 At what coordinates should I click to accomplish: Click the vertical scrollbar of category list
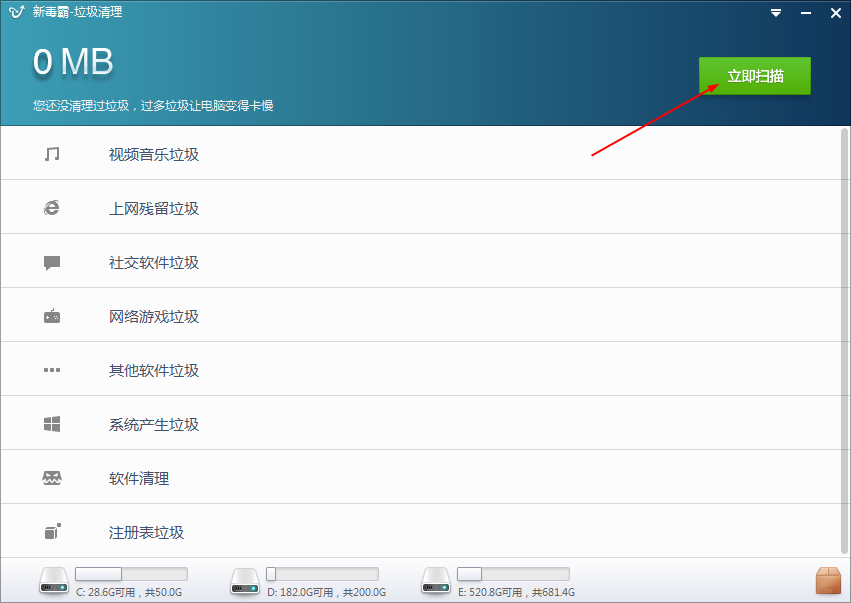tap(844, 341)
